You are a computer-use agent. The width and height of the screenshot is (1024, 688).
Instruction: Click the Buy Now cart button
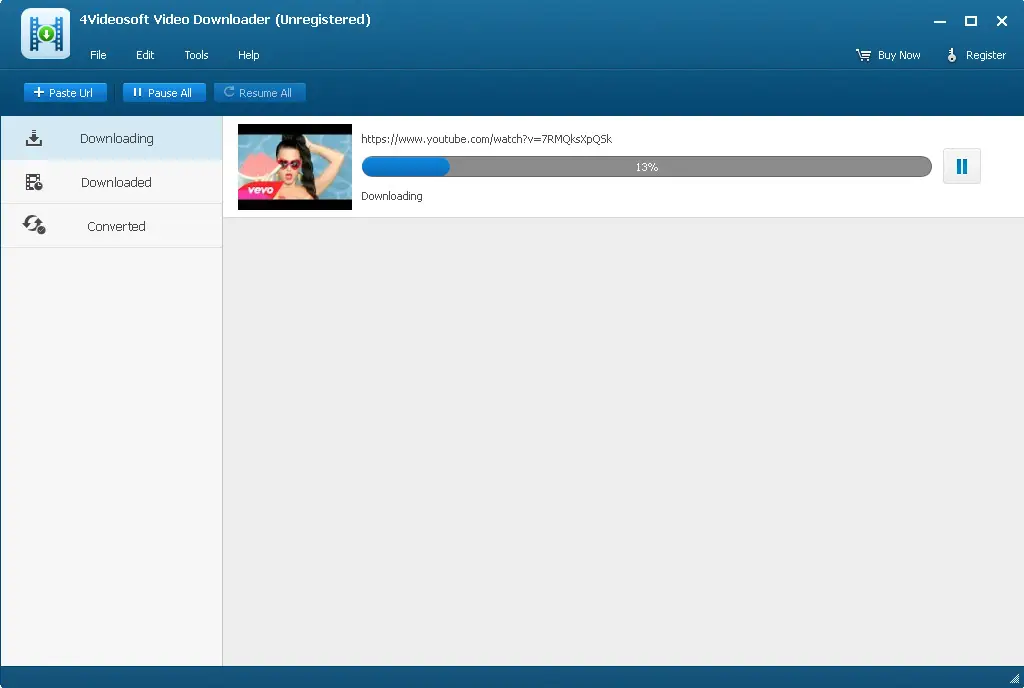(x=888, y=55)
